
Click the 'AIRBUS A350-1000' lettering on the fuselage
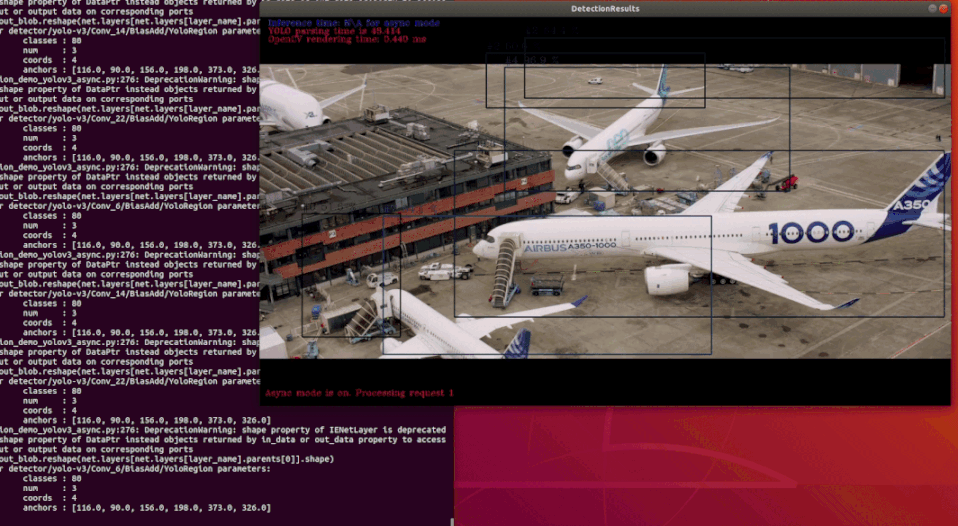pyautogui.click(x=569, y=247)
